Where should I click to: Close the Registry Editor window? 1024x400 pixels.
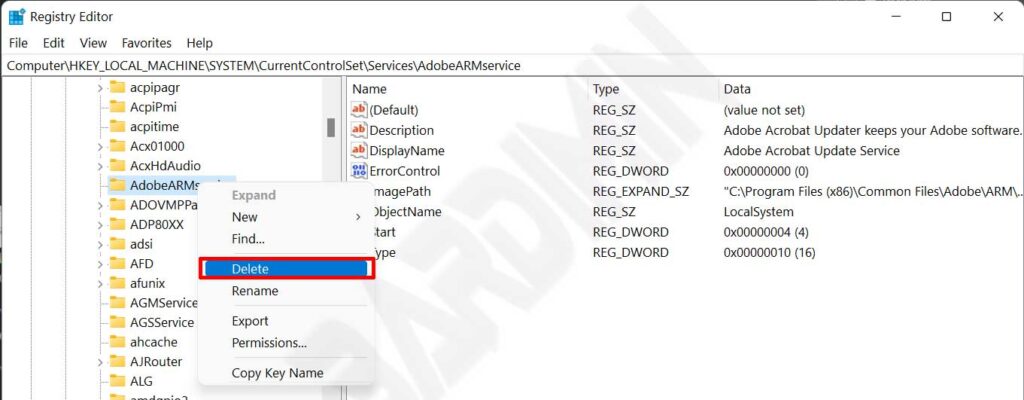pyautogui.click(x=998, y=17)
